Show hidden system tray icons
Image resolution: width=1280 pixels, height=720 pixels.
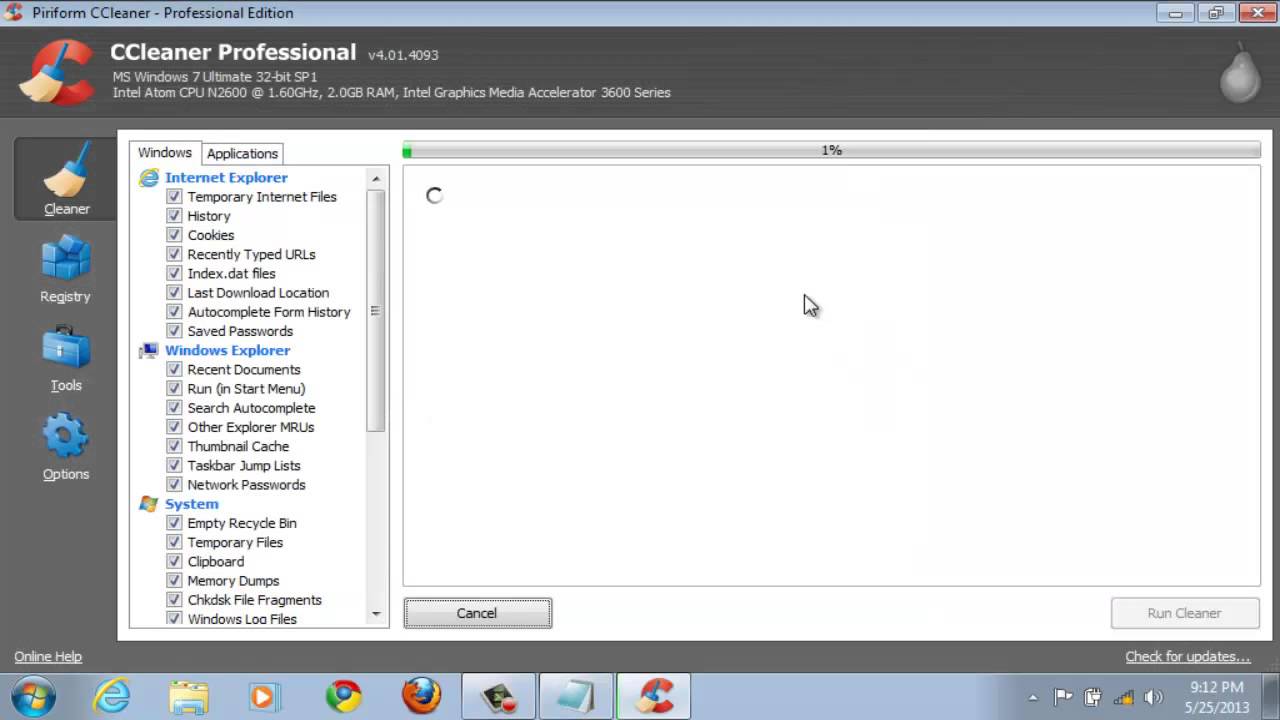[x=1033, y=697]
